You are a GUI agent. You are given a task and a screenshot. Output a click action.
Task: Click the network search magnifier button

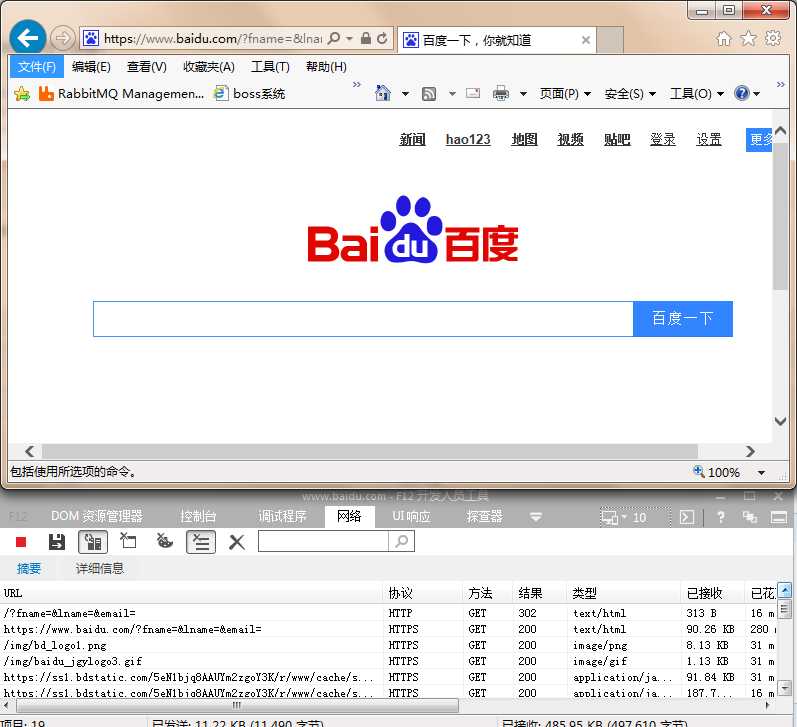pos(402,541)
